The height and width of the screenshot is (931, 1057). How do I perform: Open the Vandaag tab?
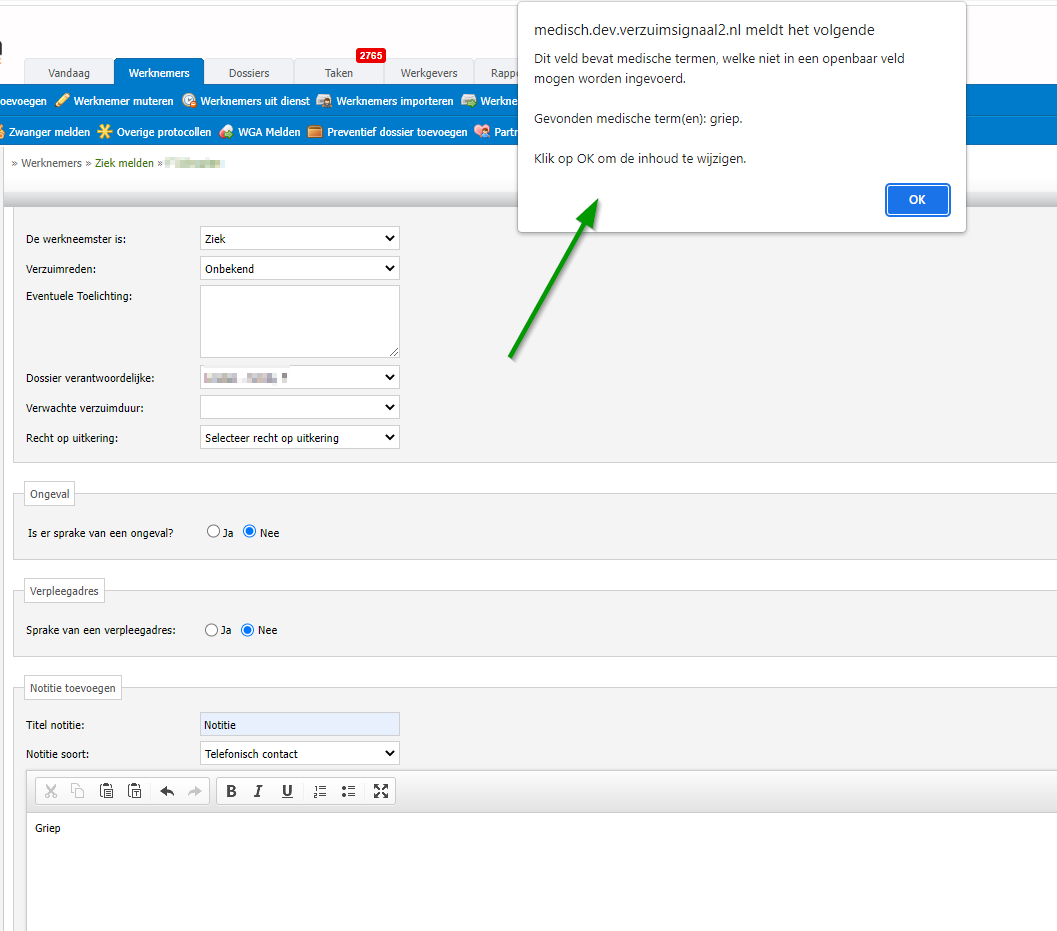(x=69, y=73)
